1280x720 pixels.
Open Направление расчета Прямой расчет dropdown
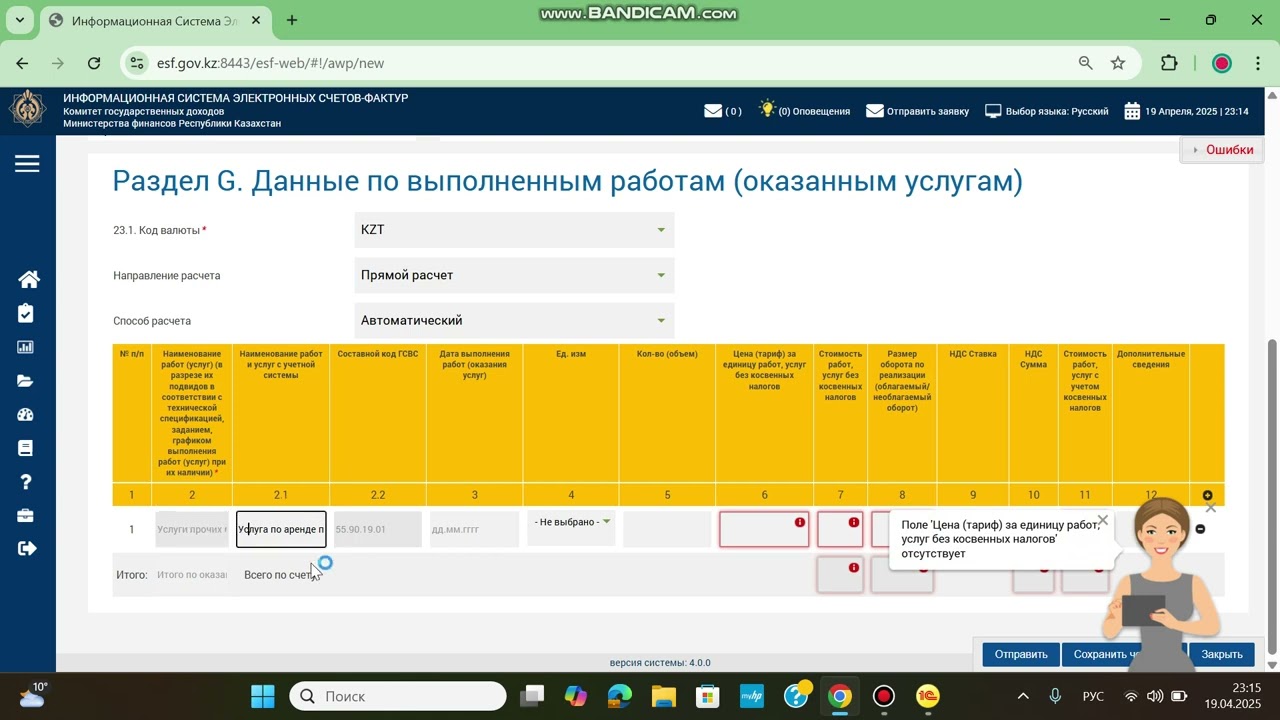[514, 275]
